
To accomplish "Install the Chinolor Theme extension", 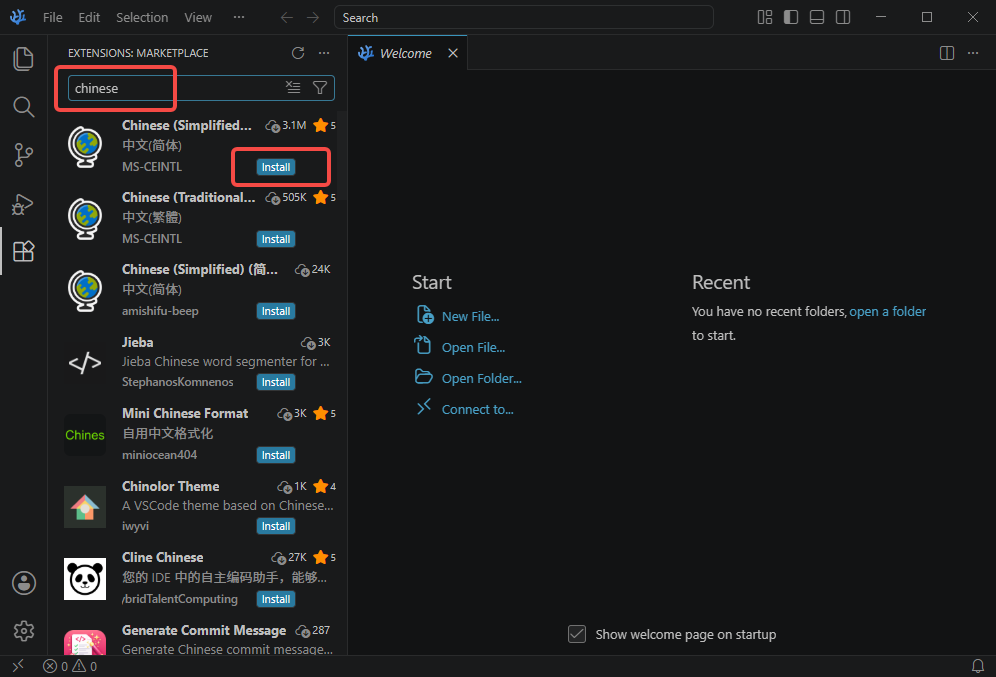I will pos(276,526).
